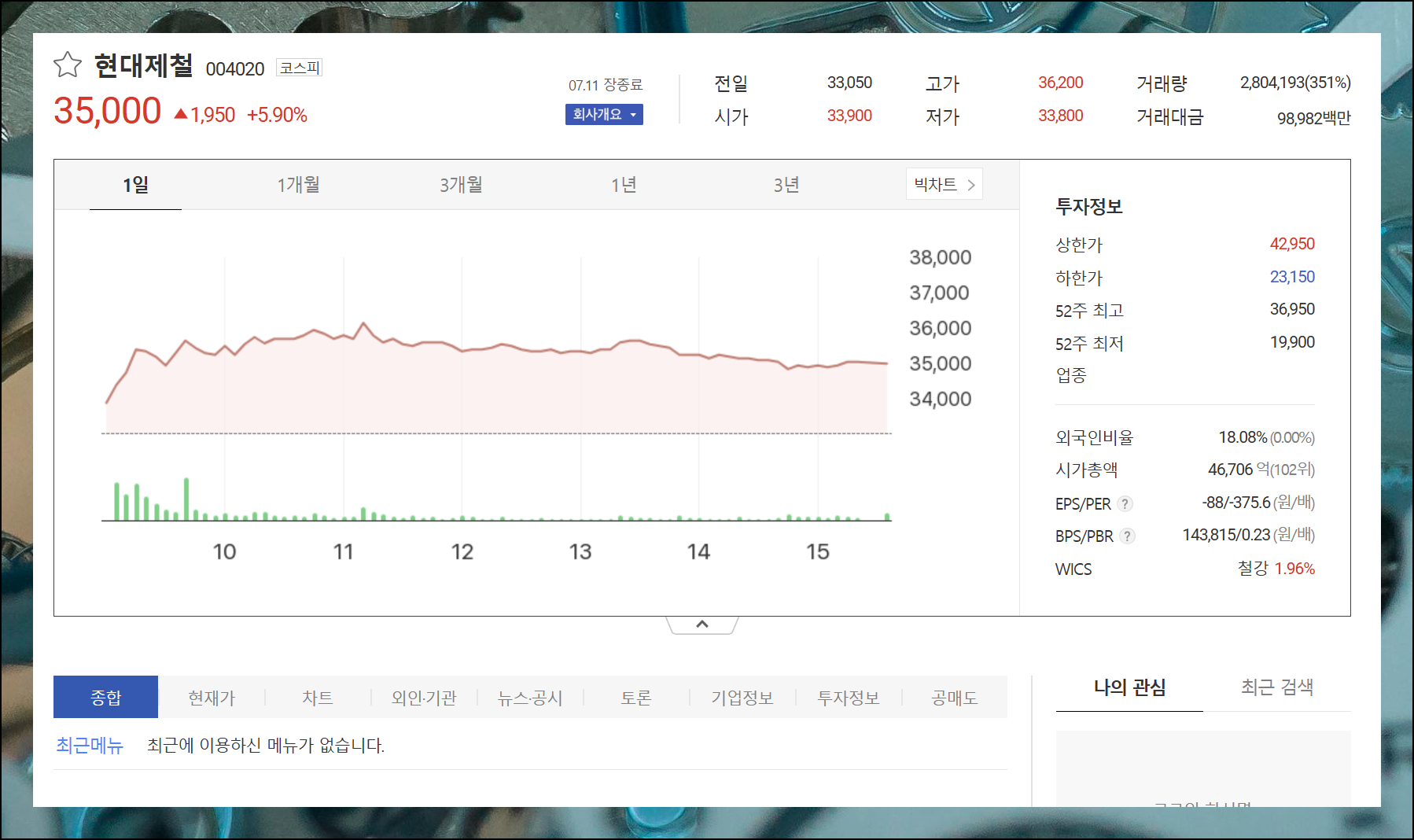Viewport: 1414px width, 840px height.
Task: Open the 외인·기관 menu tab
Action: [x=424, y=697]
